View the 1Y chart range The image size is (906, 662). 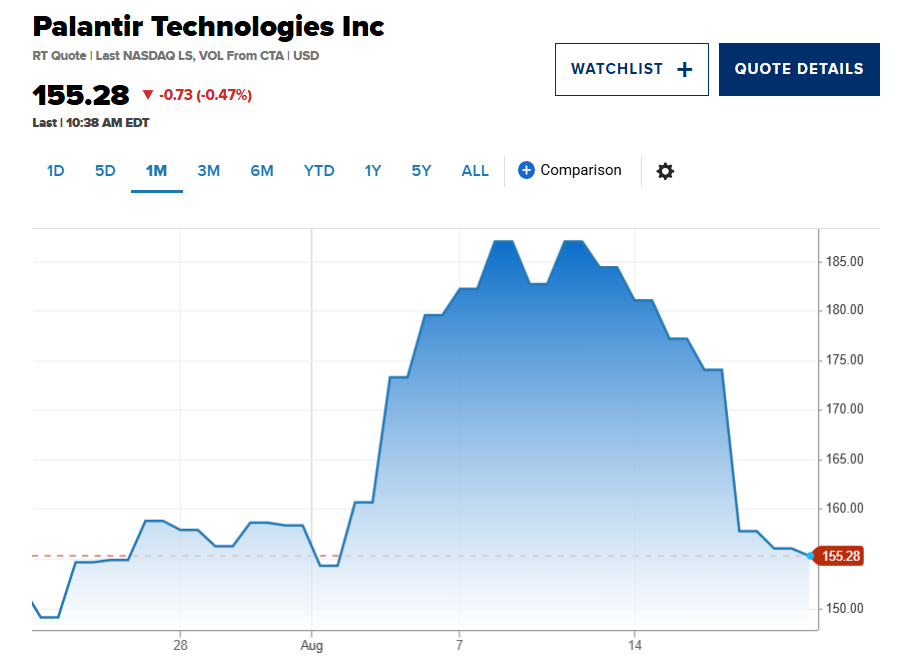tap(373, 171)
